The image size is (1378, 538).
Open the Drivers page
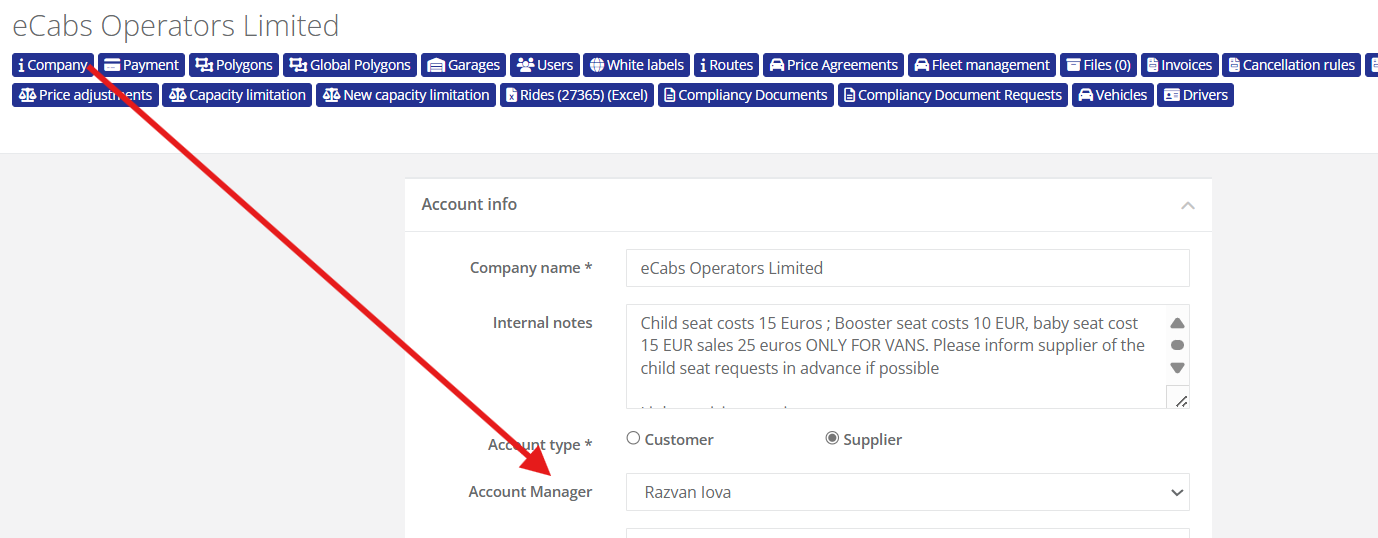click(x=1195, y=95)
